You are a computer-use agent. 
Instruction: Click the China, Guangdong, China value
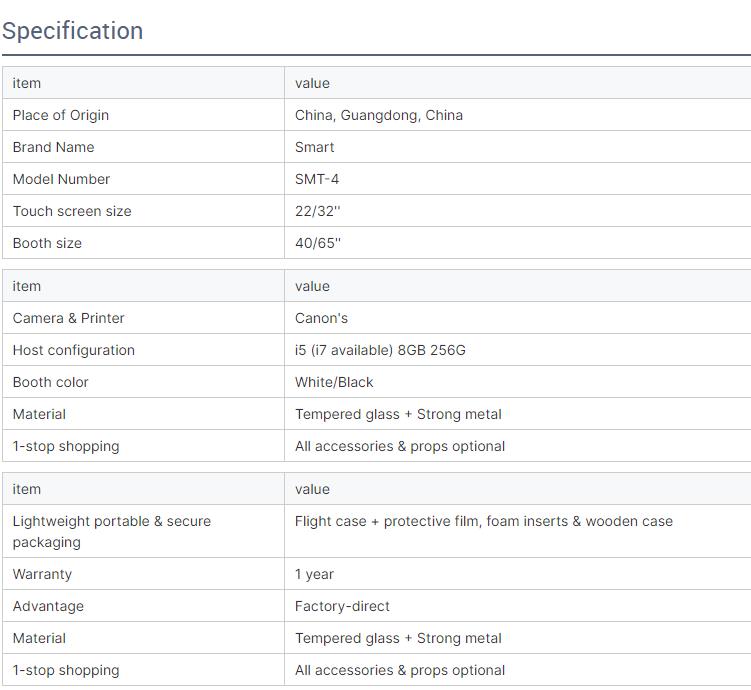(378, 115)
